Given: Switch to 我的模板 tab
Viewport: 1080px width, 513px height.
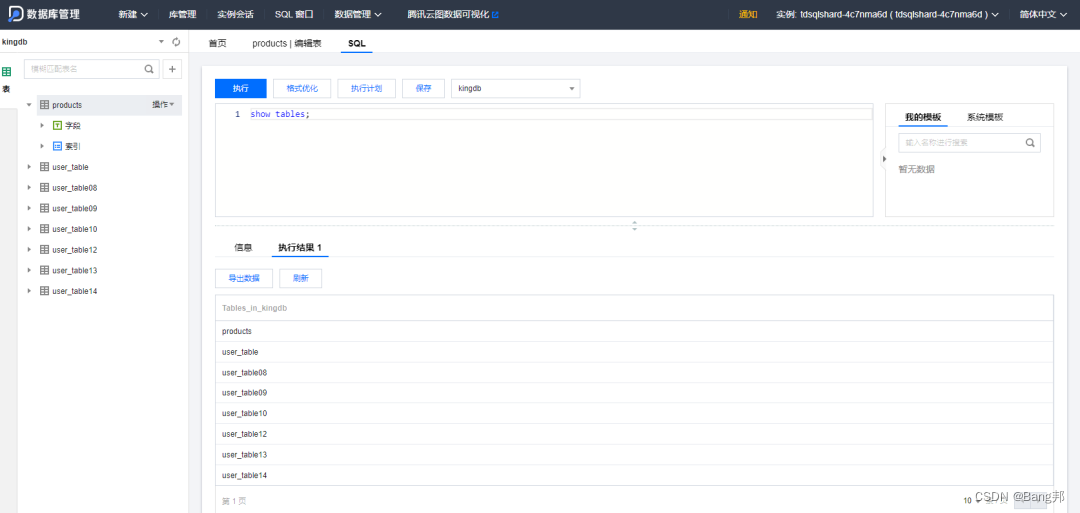Looking at the screenshot, I should pyautogui.click(x=923, y=117).
